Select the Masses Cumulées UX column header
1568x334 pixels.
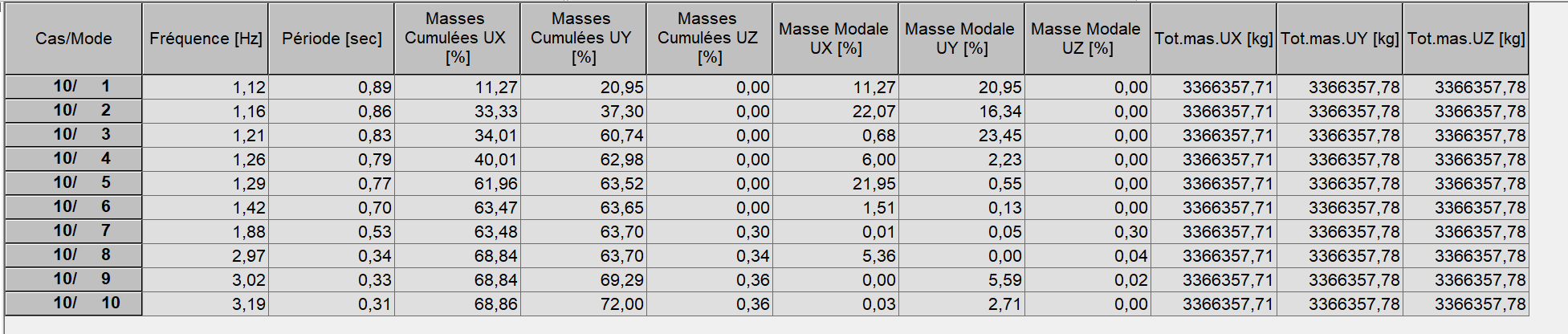458,39
